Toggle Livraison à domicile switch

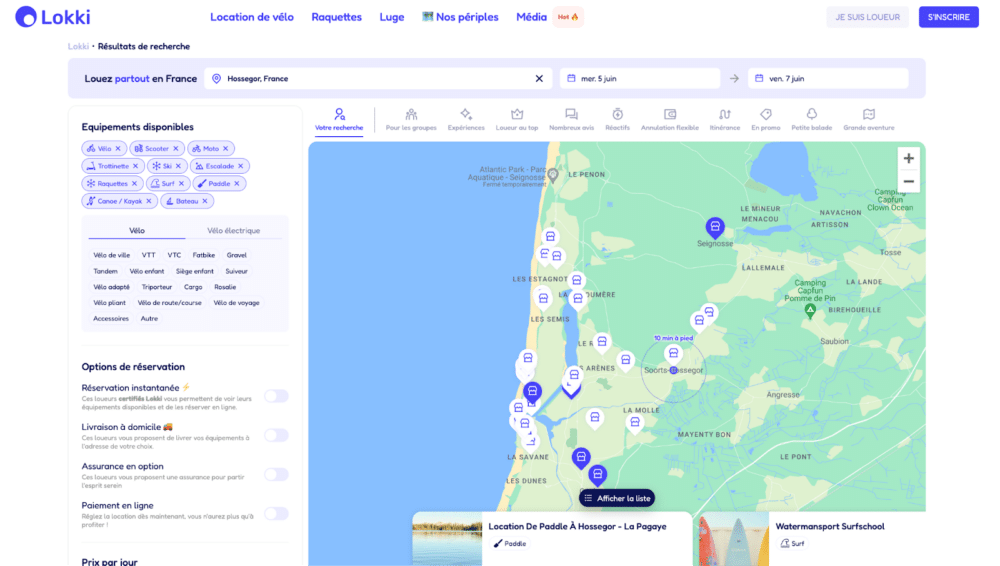click(277, 435)
